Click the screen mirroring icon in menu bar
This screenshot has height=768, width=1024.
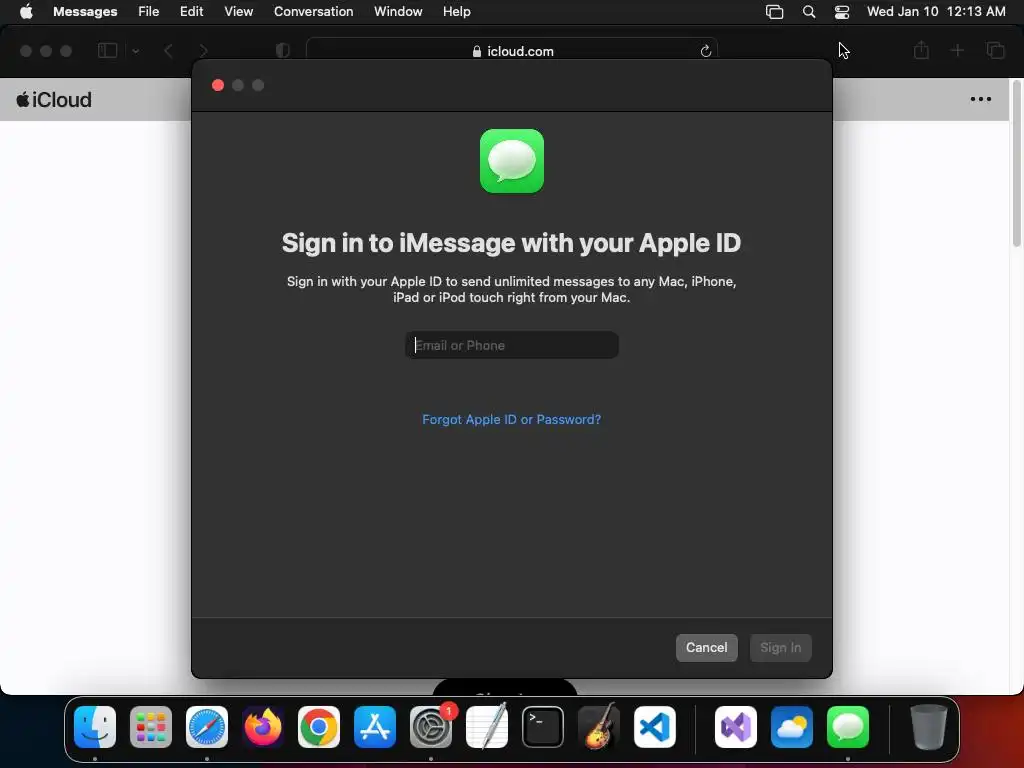[775, 12]
